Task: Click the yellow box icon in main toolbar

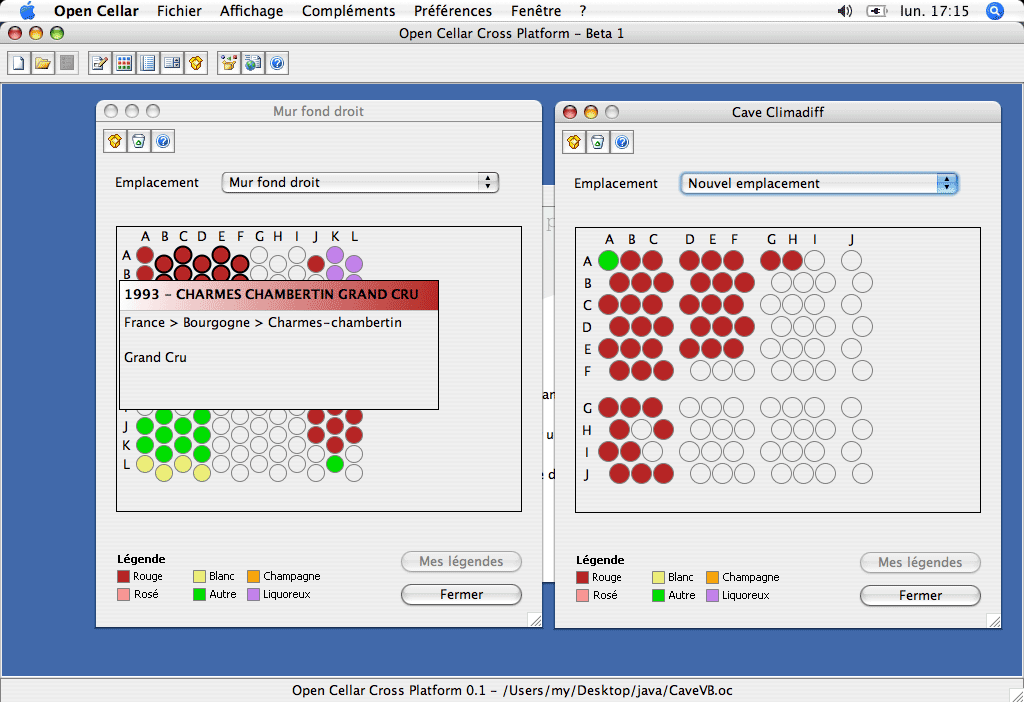Action: click(196, 63)
